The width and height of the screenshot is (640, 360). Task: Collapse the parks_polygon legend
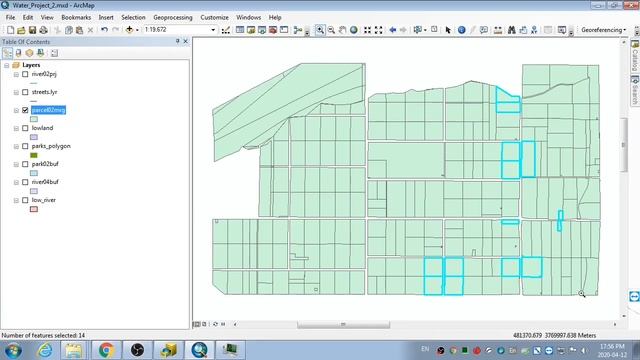(16, 146)
